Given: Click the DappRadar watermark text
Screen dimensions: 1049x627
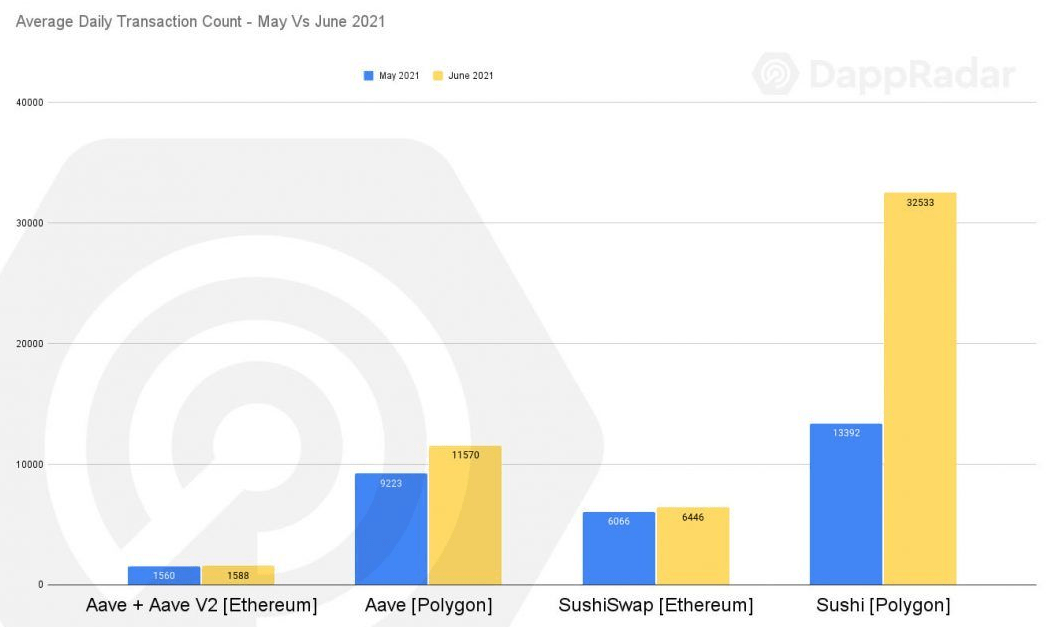Looking at the screenshot, I should [x=911, y=75].
